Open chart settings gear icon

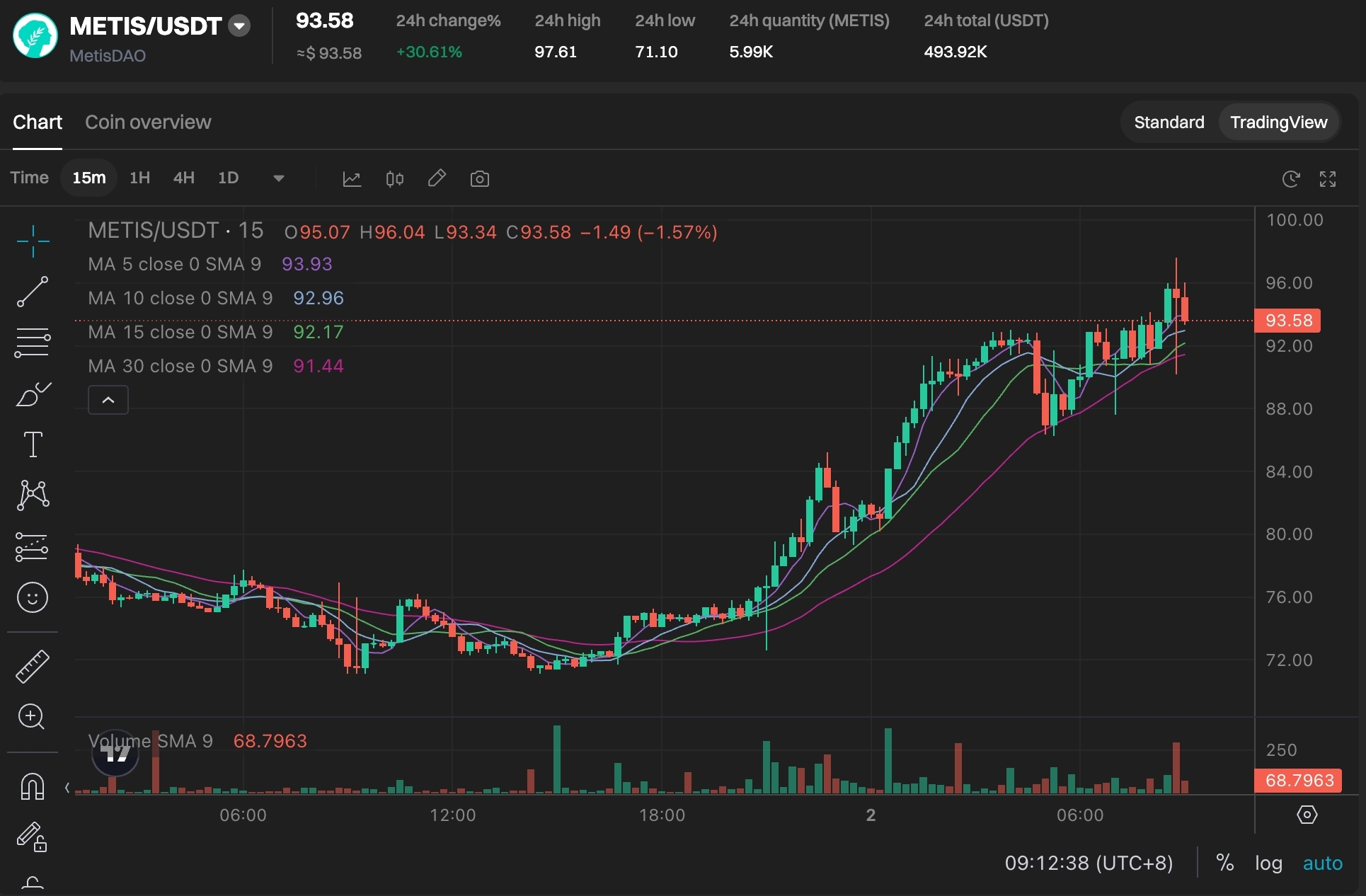pos(1307,815)
